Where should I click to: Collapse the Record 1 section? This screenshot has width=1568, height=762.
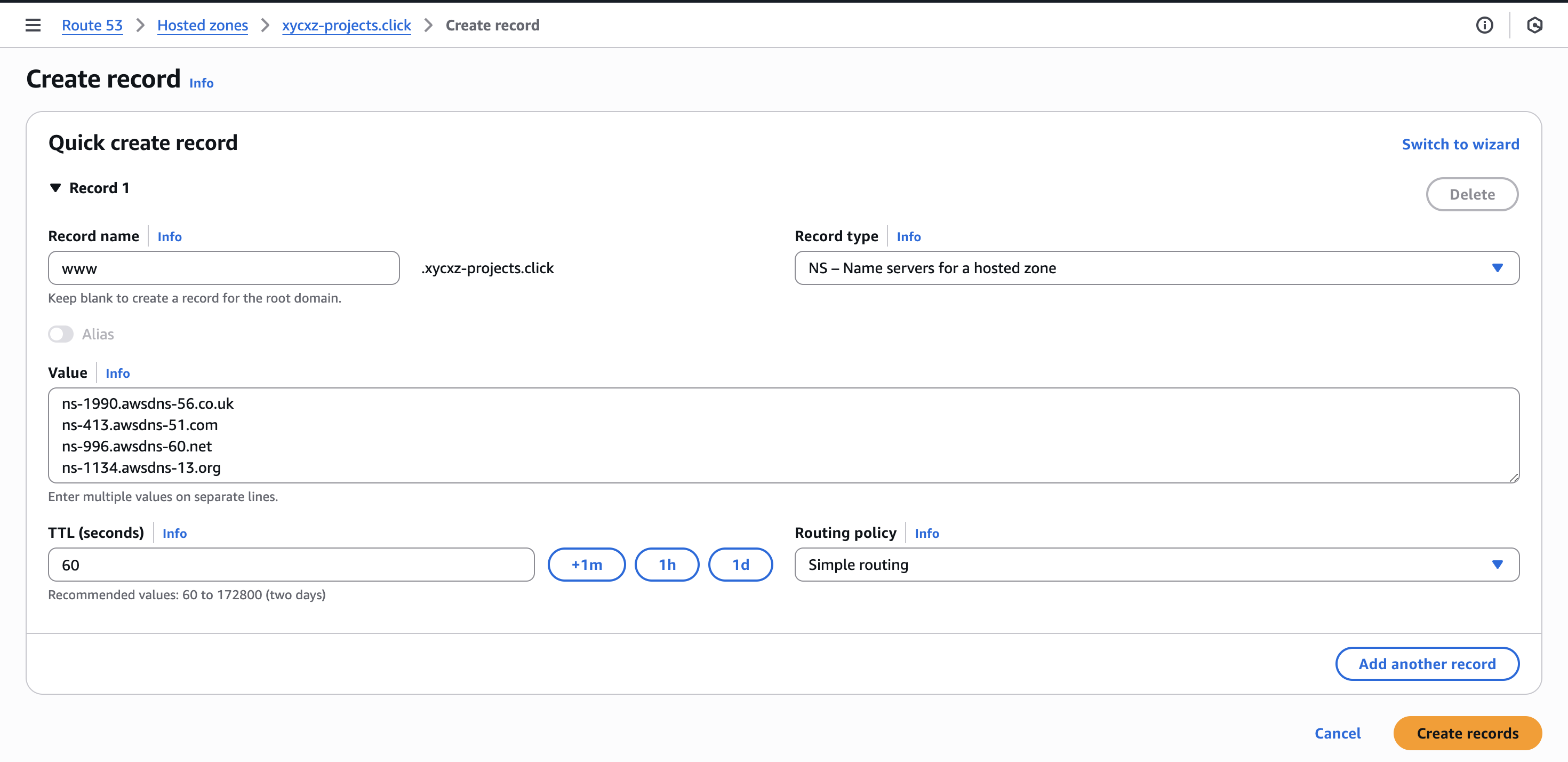tap(55, 188)
